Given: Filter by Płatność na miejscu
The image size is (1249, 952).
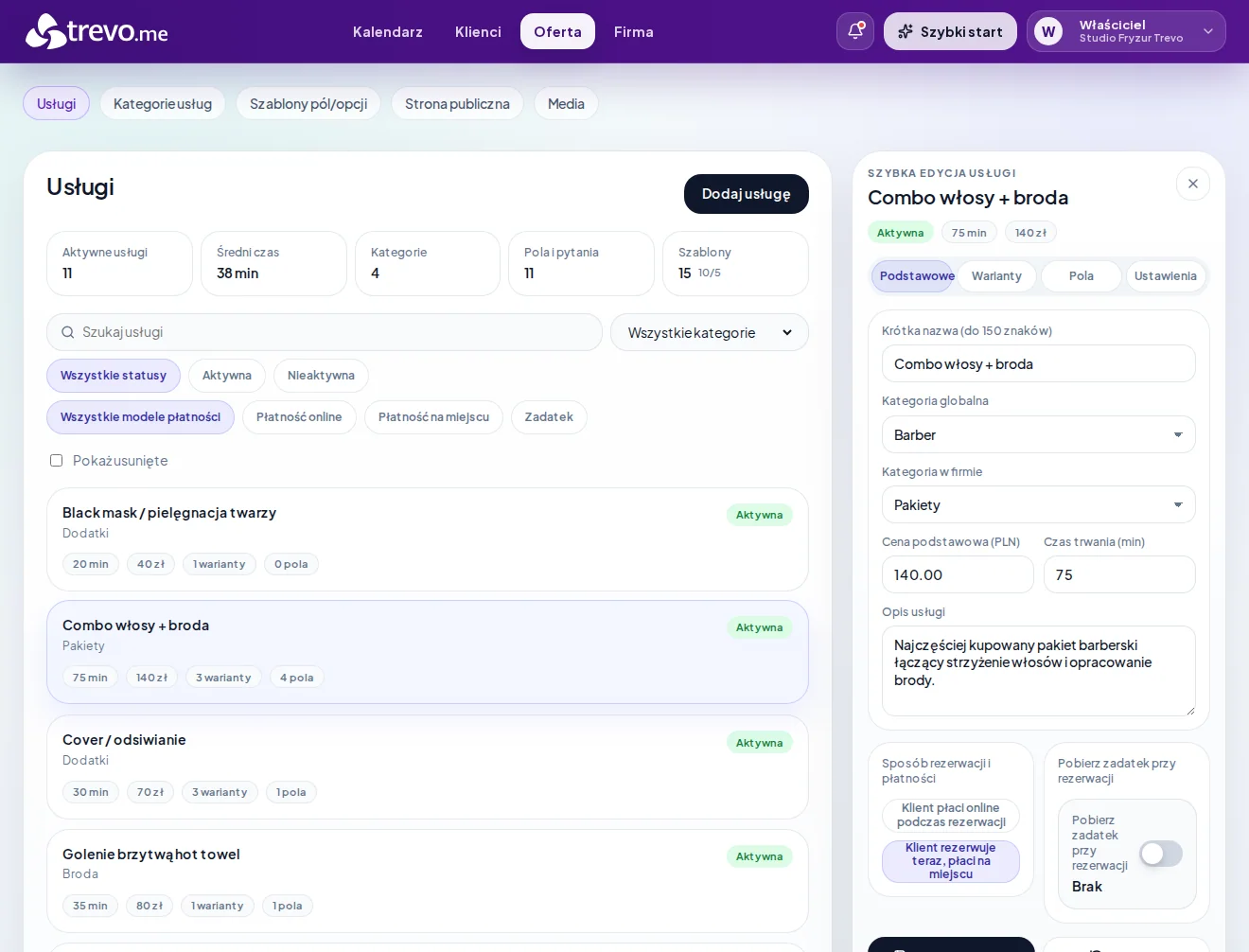Looking at the screenshot, I should coord(434,417).
